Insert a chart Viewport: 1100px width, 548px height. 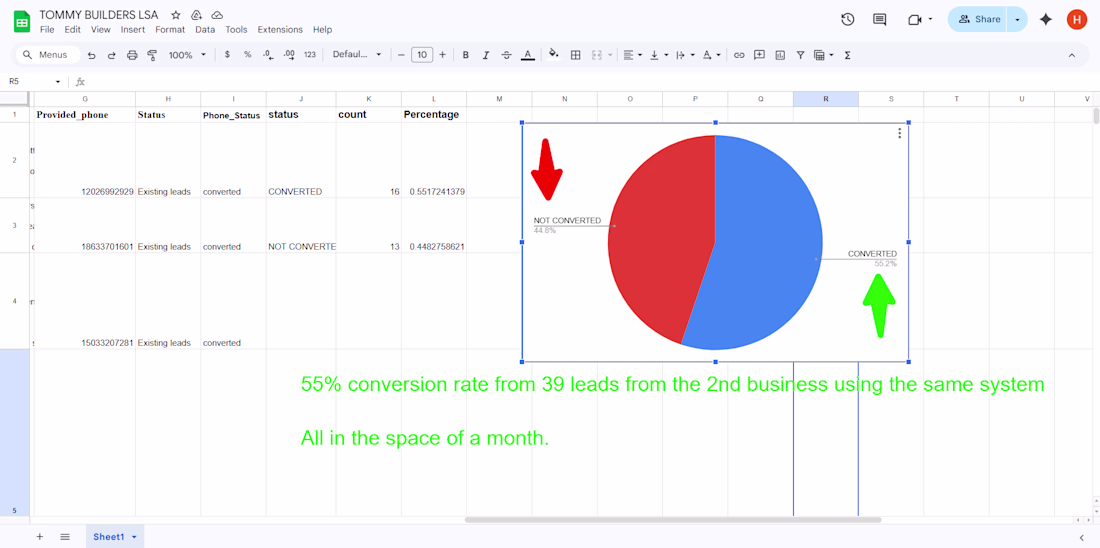780,55
